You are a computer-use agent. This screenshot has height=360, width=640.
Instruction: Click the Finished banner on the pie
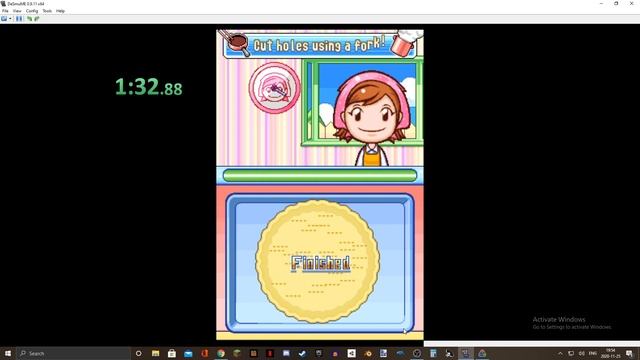tap(320, 263)
